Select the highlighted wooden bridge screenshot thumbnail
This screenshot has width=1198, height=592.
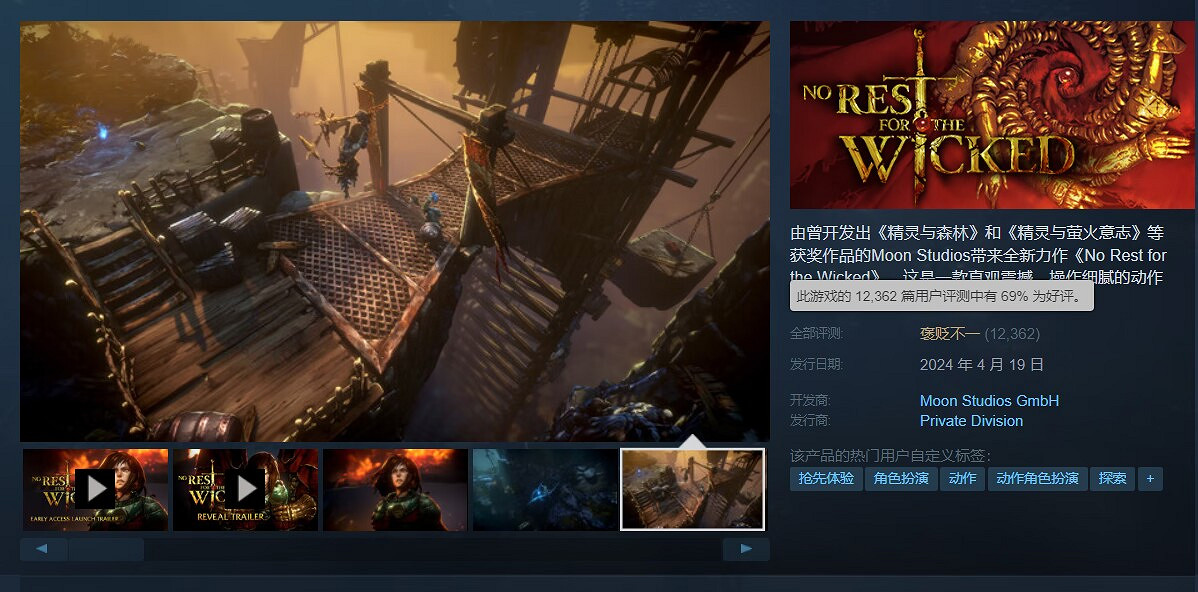coord(692,489)
